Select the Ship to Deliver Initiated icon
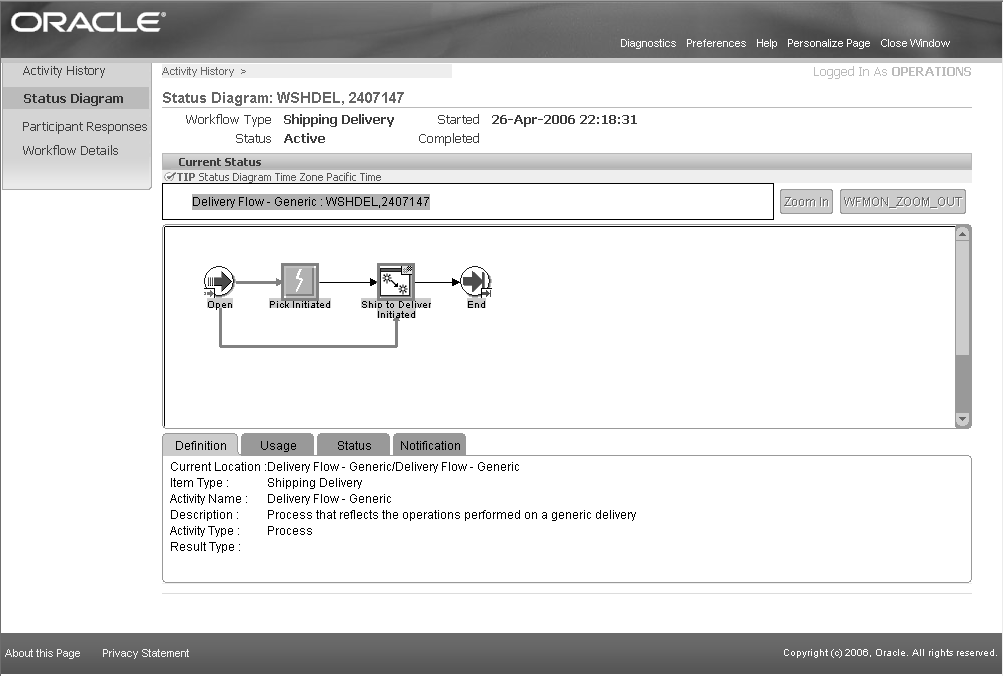The width and height of the screenshot is (1003, 676). click(x=396, y=281)
